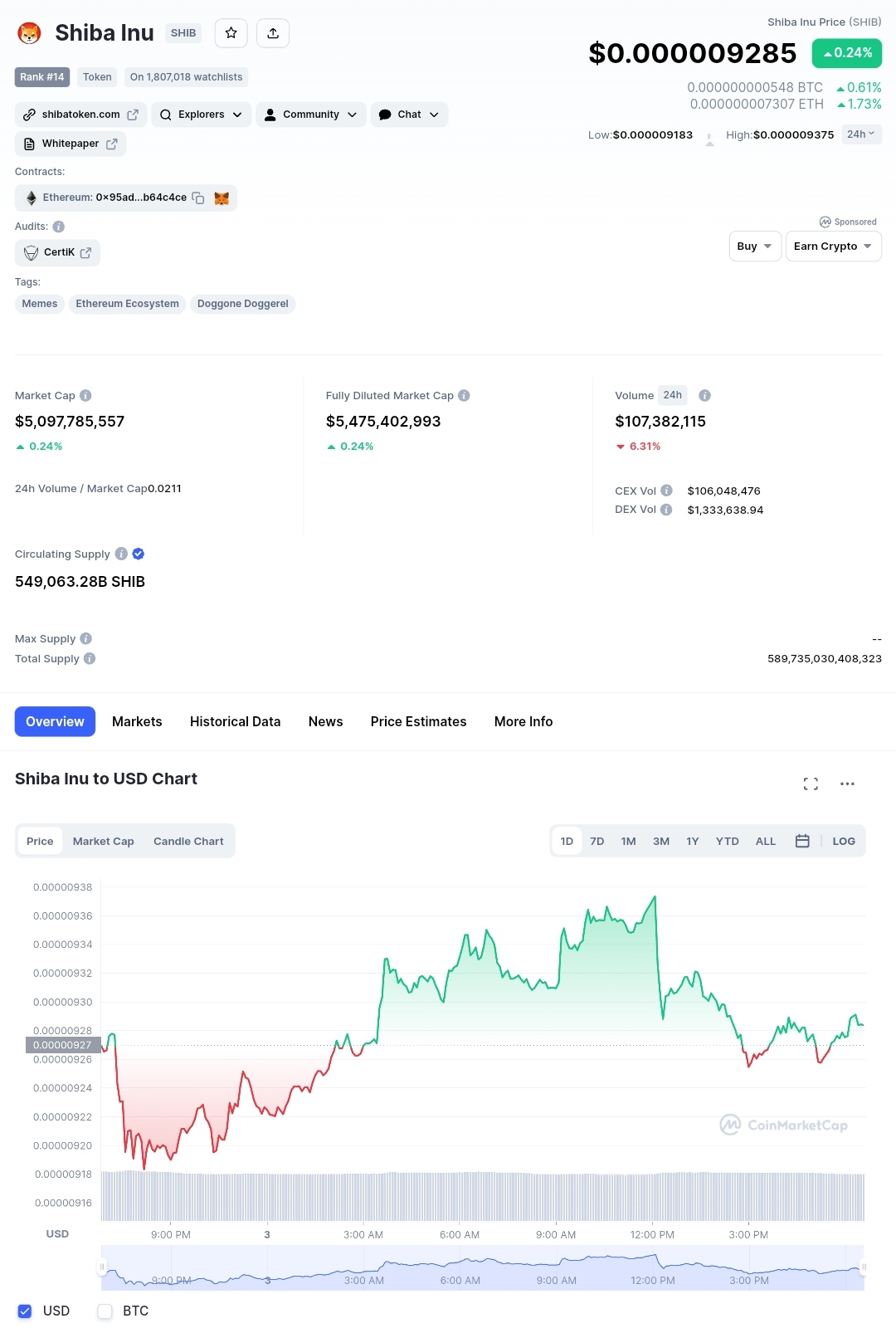Switch to the Markets tab
Image resolution: width=896 pixels, height=1333 pixels.
click(137, 721)
